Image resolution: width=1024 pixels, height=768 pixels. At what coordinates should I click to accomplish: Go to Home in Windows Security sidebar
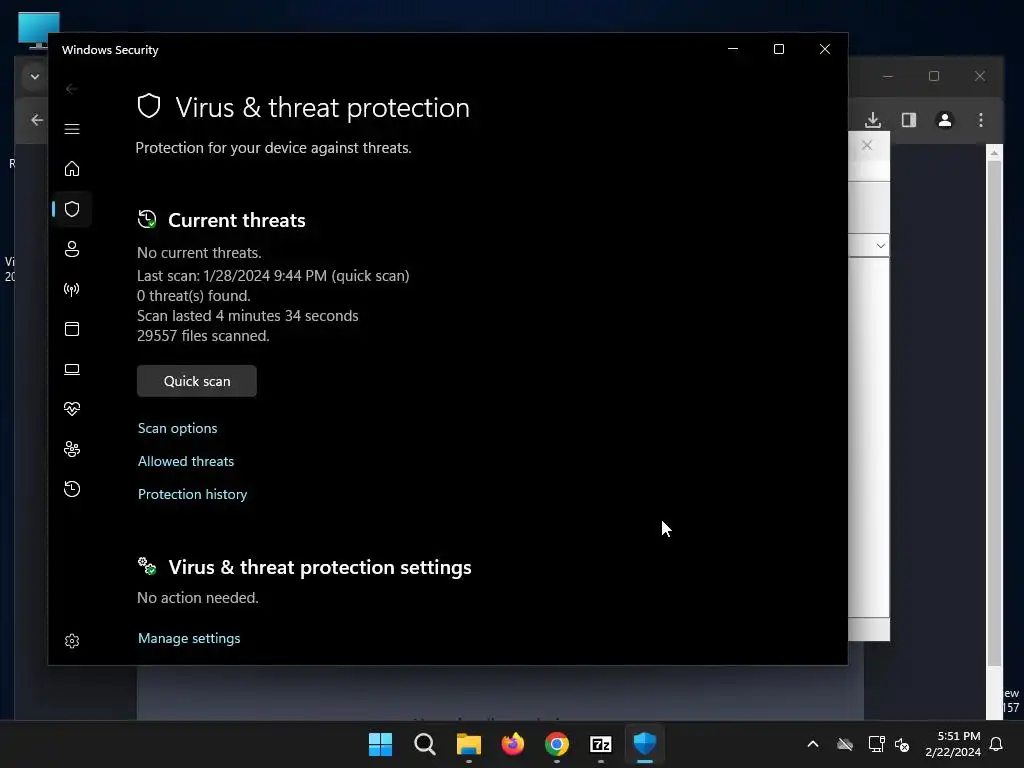coord(72,168)
